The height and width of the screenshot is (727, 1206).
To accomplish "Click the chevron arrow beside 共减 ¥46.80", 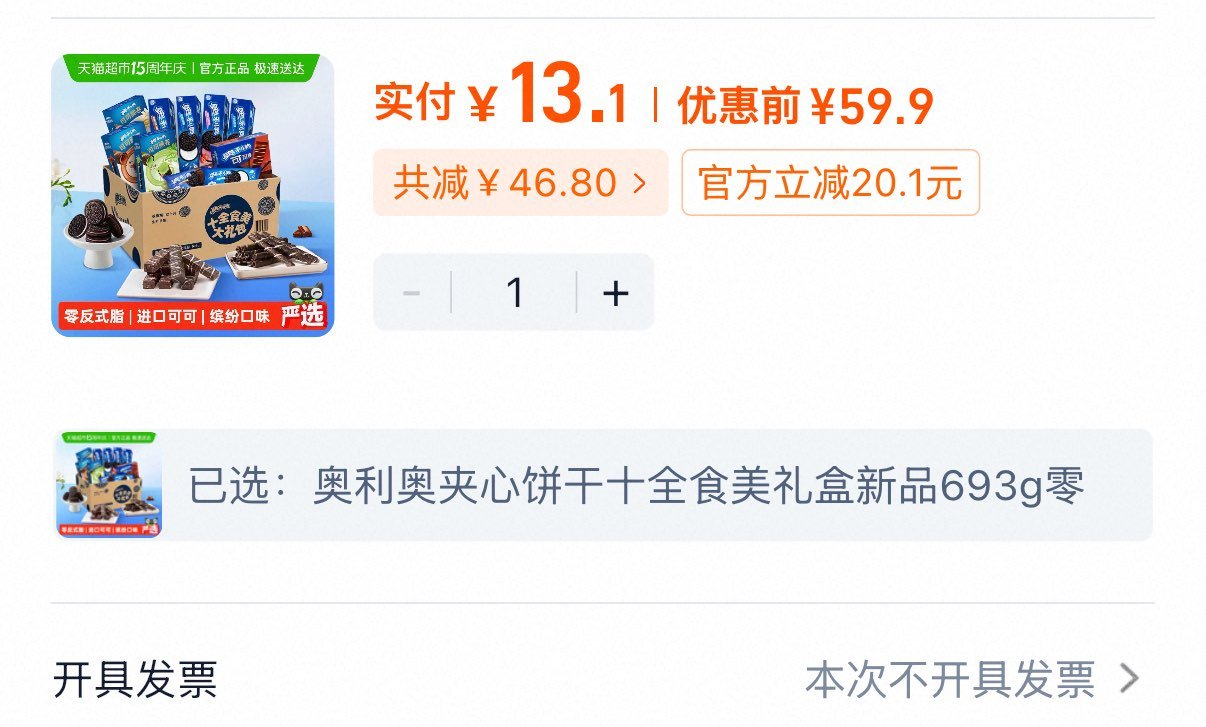I will click(639, 183).
